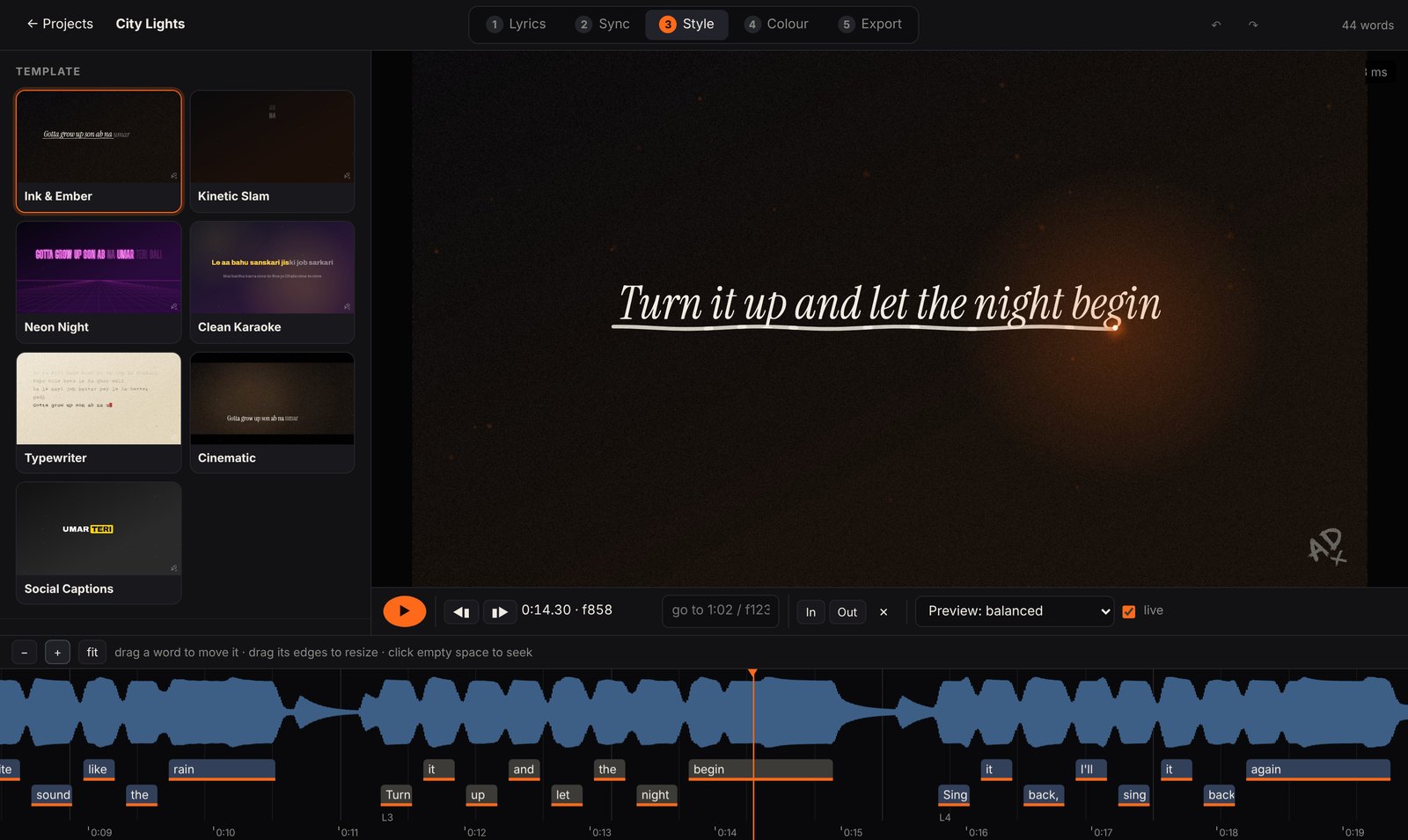Clear the in/out range with ×

pyautogui.click(x=884, y=612)
